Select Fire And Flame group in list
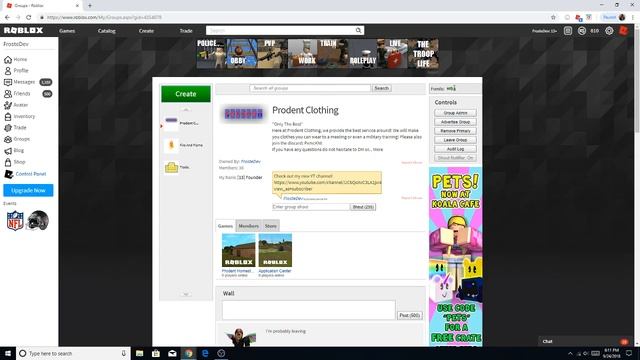This screenshot has width=640, height=360. point(183,145)
